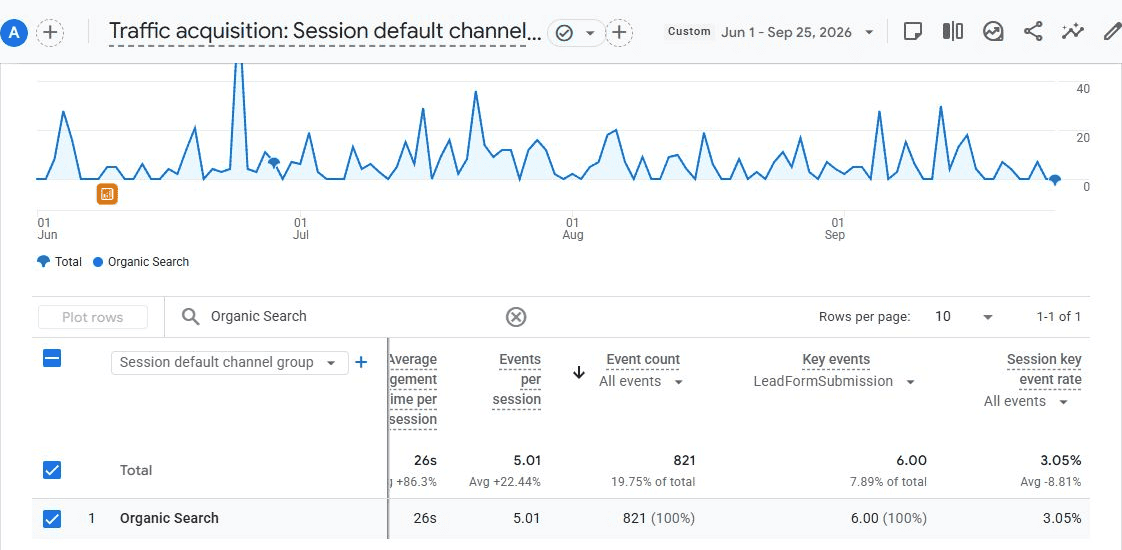Click the Rows per page value 10

pos(943,317)
